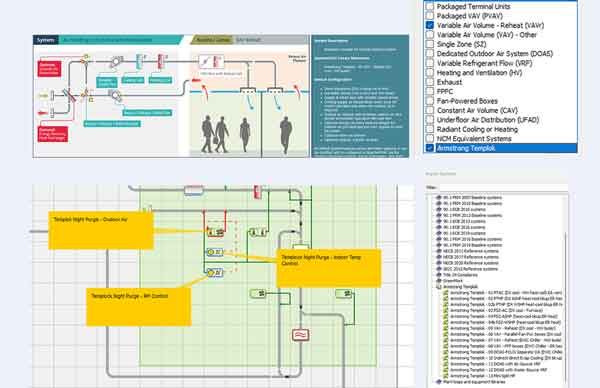600x388 pixels.
Task: Enable Underfloor Air Distribution (UFAD) checkbox
Action: 430,120
